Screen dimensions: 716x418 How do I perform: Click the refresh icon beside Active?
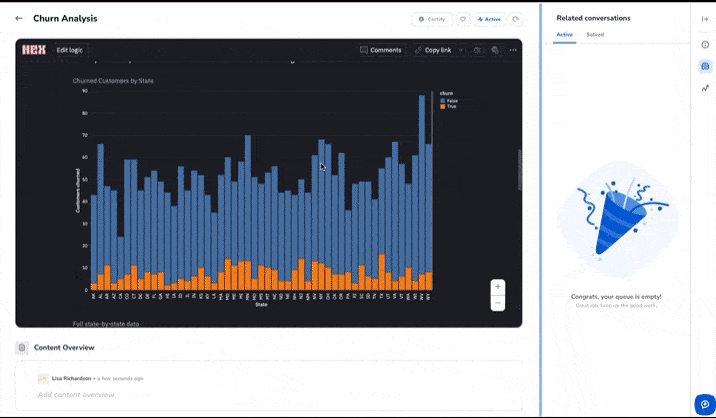516,19
